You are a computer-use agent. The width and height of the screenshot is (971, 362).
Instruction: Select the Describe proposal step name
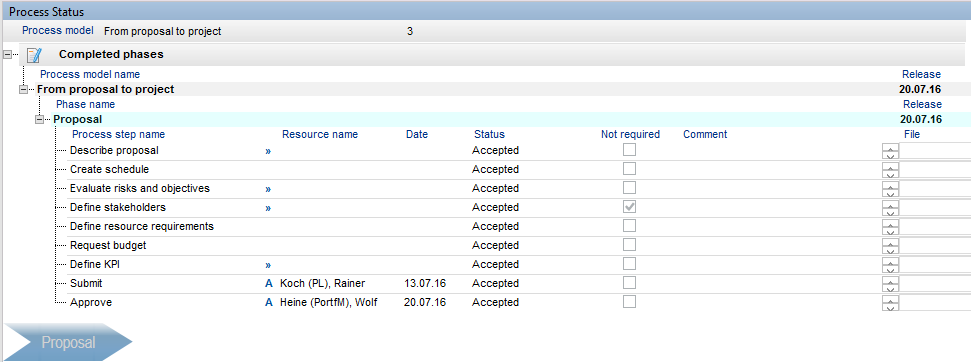(114, 150)
